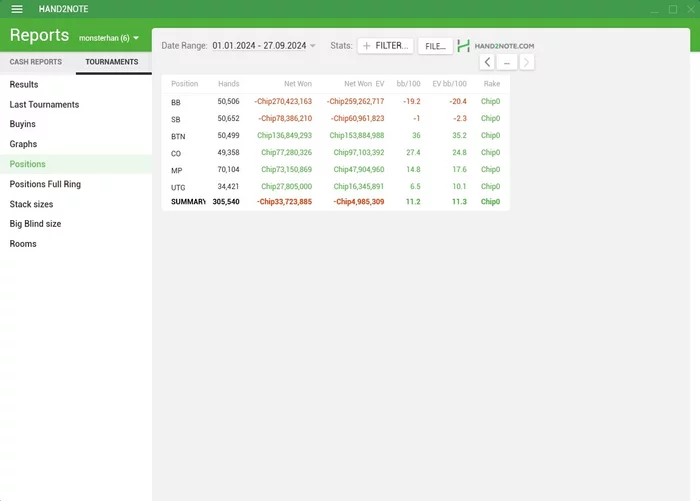Screen dimensions: 700x501
Task: Select the BB position row
Action: (336, 102)
